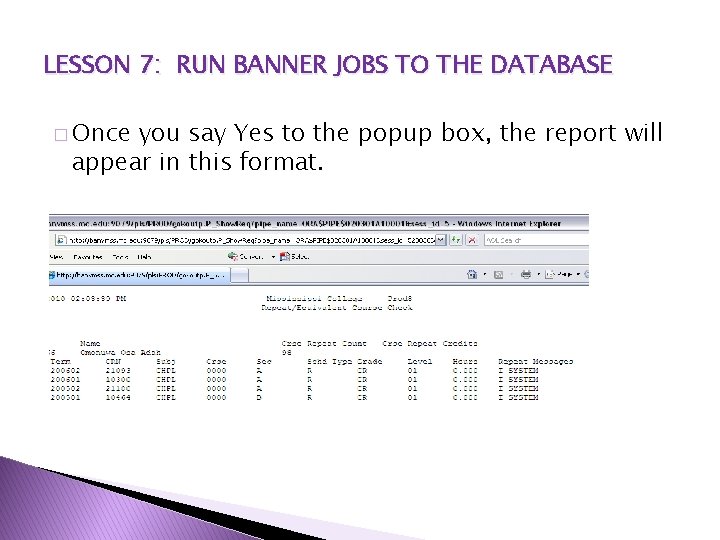The height and width of the screenshot is (540, 720).
Task: Open the Favorites menu
Action: (x=88, y=257)
